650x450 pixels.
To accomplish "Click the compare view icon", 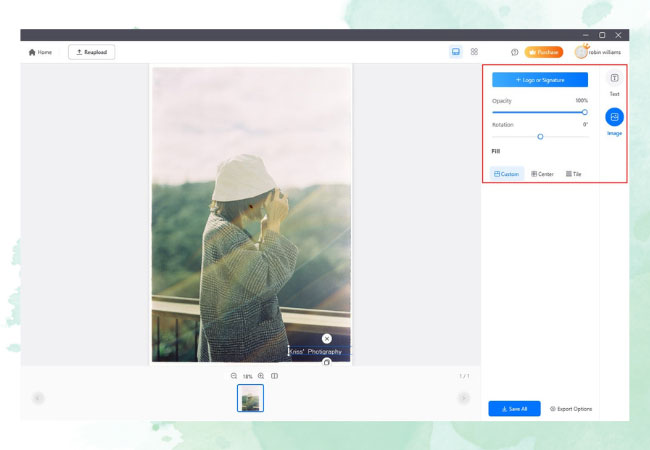I will 275,376.
